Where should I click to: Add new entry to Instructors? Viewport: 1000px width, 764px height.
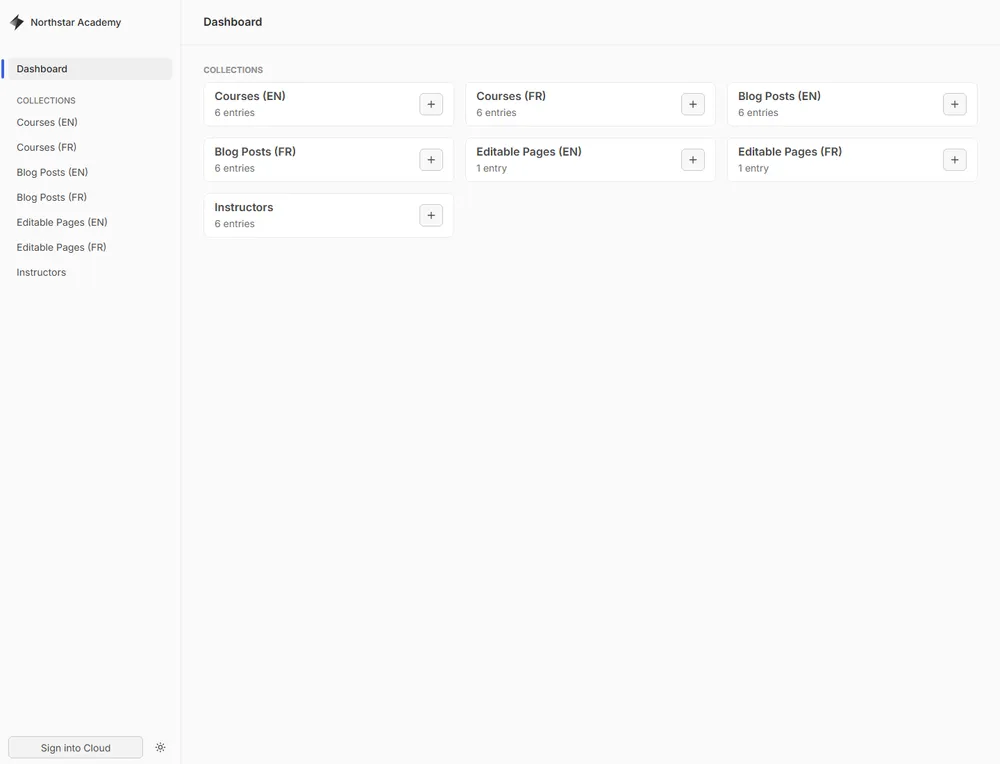[x=431, y=216]
